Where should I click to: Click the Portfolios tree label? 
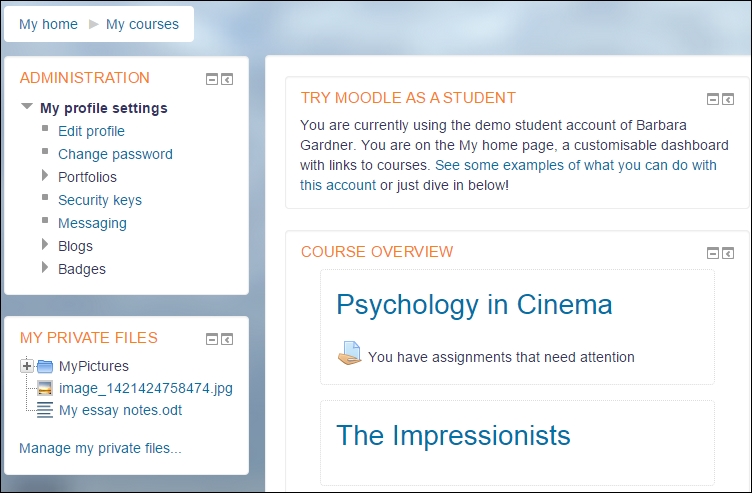[x=87, y=177]
